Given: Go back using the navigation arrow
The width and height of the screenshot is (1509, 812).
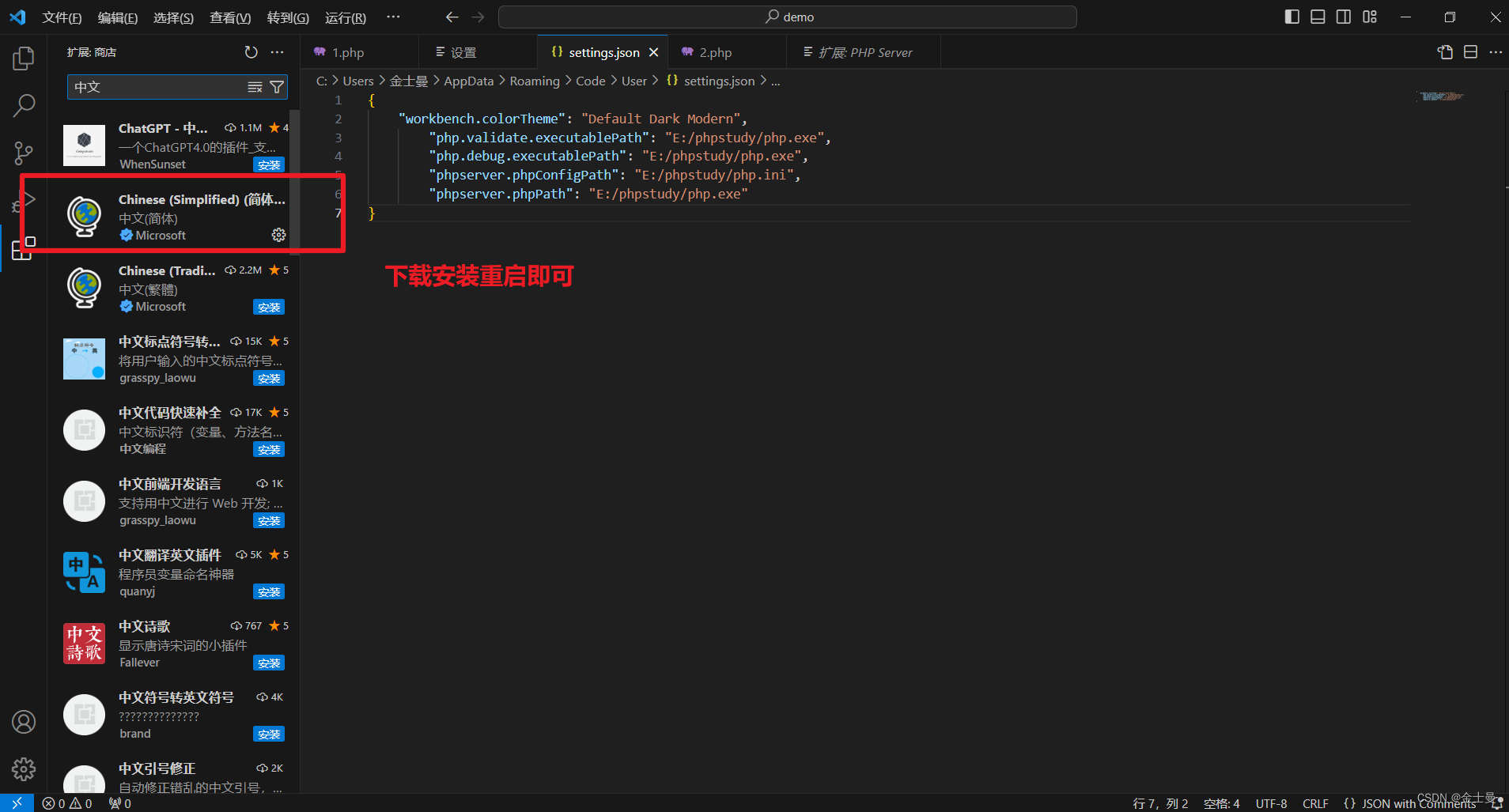Looking at the screenshot, I should pyautogui.click(x=452, y=17).
